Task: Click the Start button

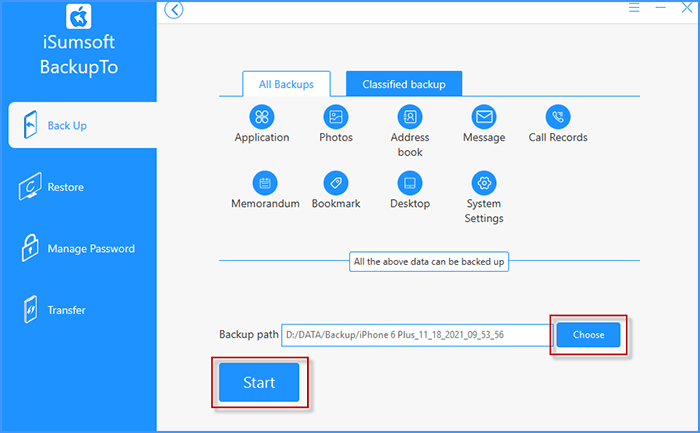Action: (259, 382)
